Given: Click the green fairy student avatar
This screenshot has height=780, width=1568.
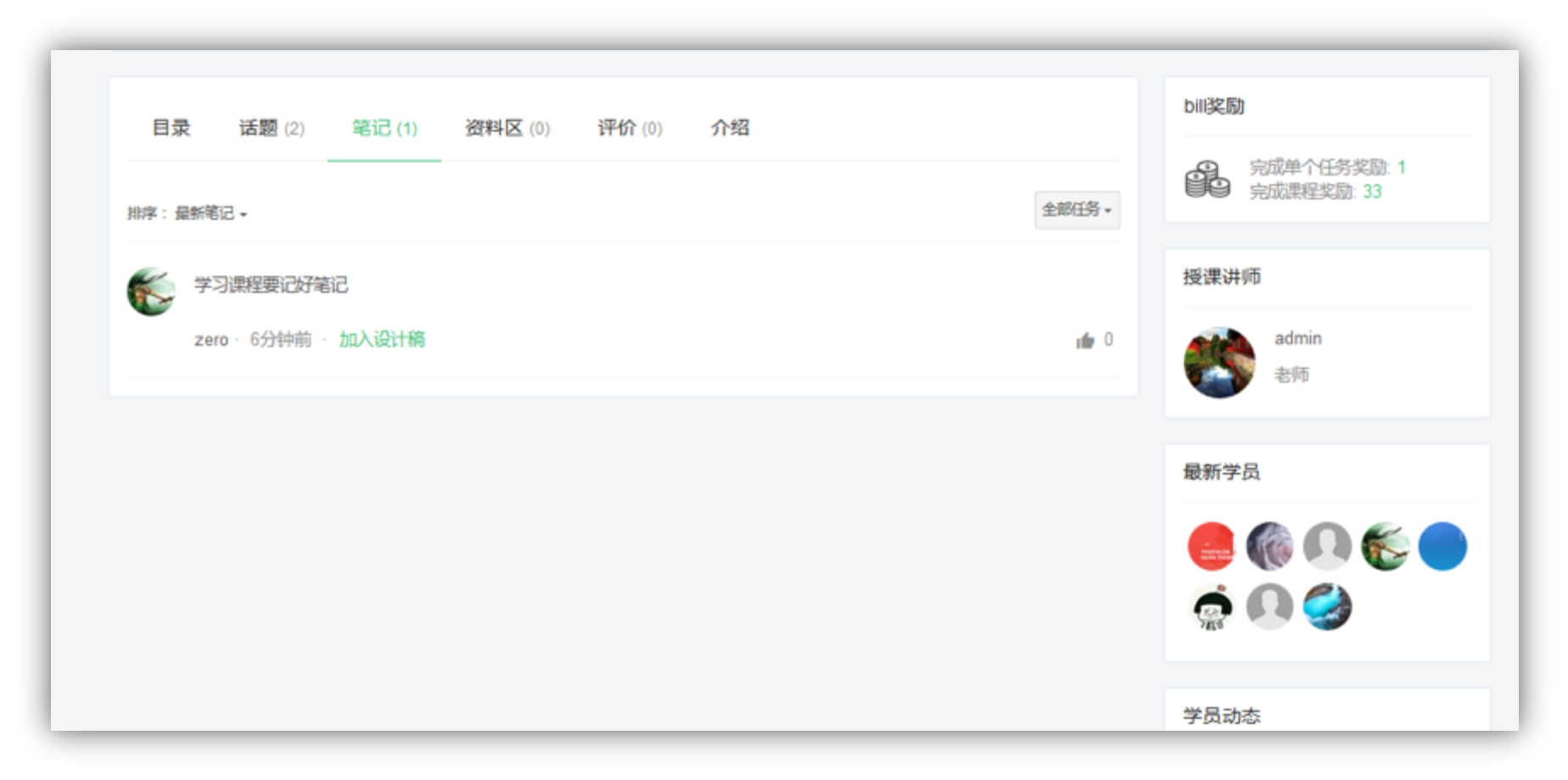Looking at the screenshot, I should pos(1385,547).
